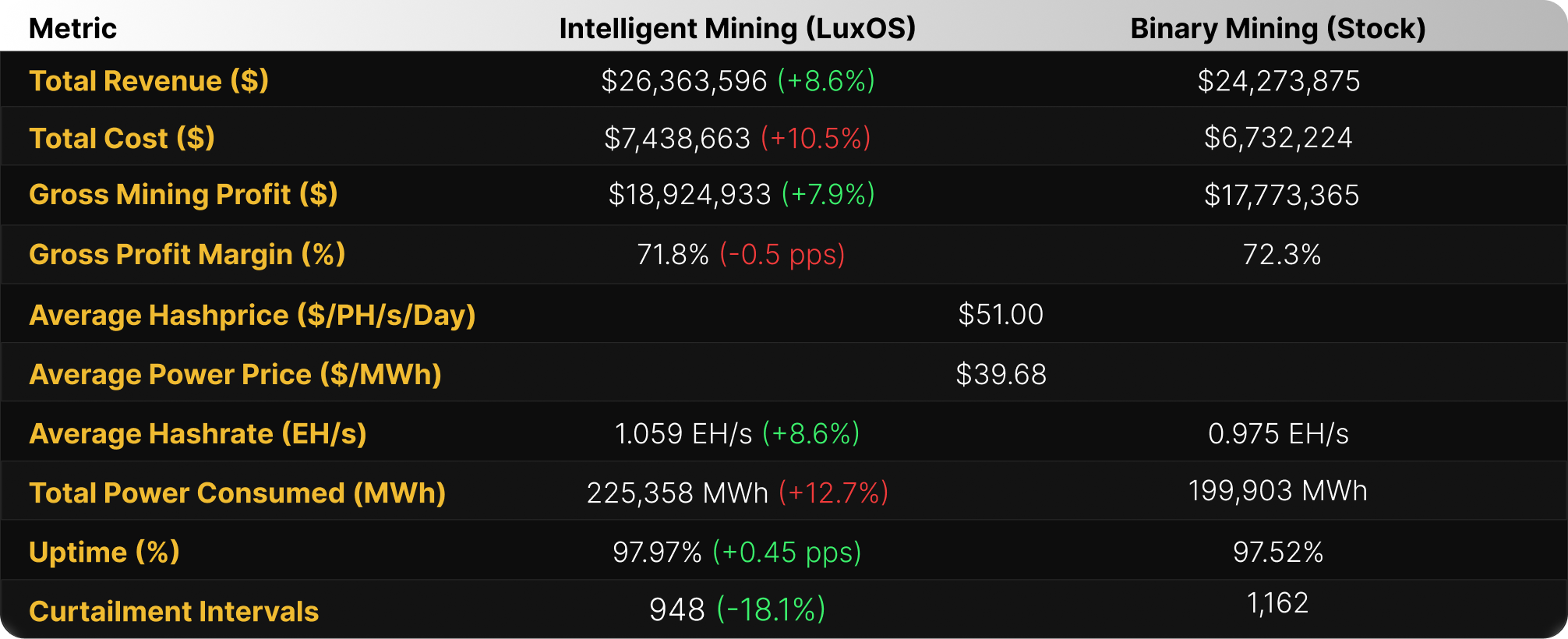Select the Average Hashrate (EH/s) label

click(x=198, y=434)
